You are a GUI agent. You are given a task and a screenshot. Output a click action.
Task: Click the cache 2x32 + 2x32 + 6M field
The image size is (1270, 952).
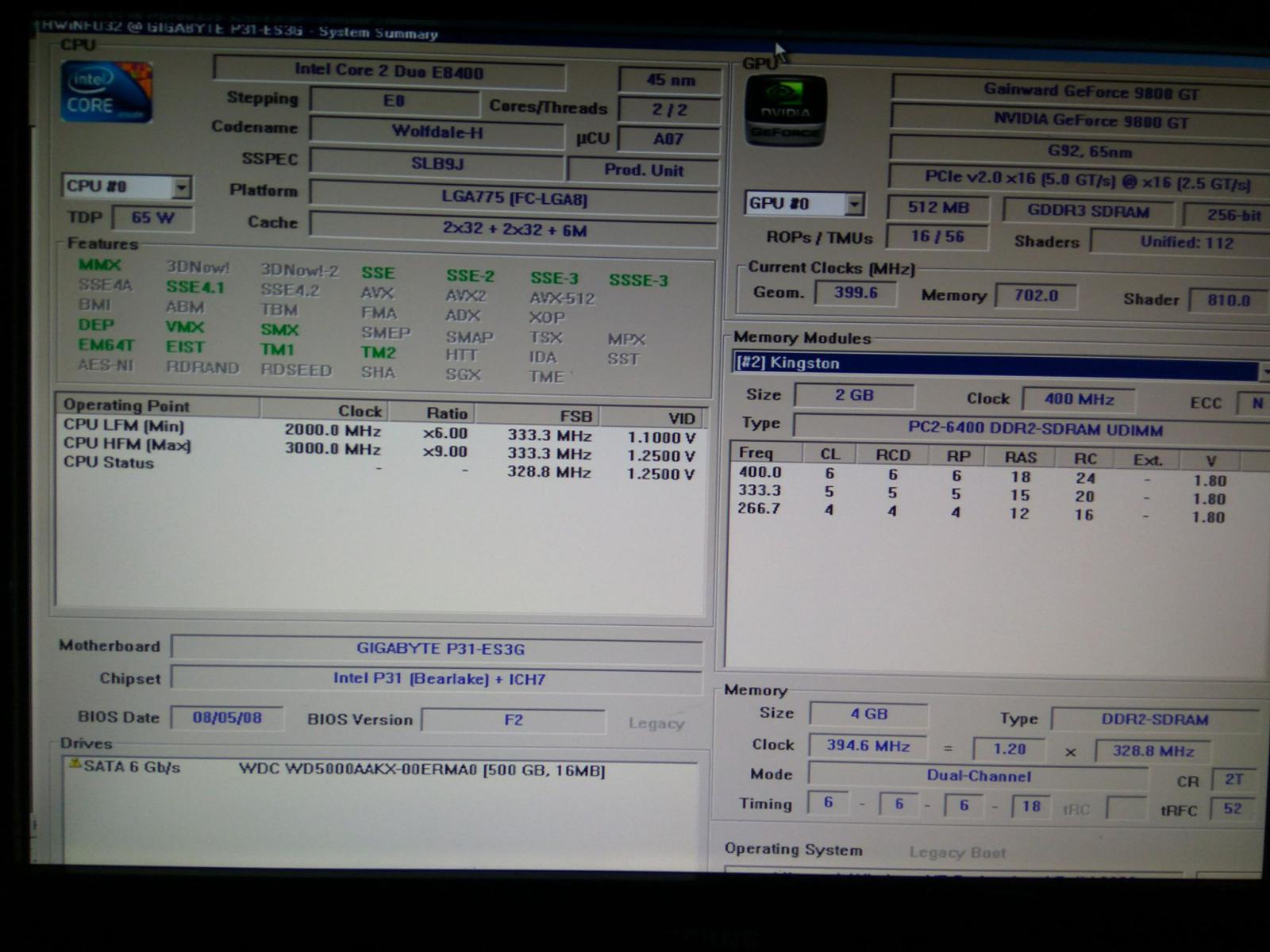pyautogui.click(x=514, y=229)
